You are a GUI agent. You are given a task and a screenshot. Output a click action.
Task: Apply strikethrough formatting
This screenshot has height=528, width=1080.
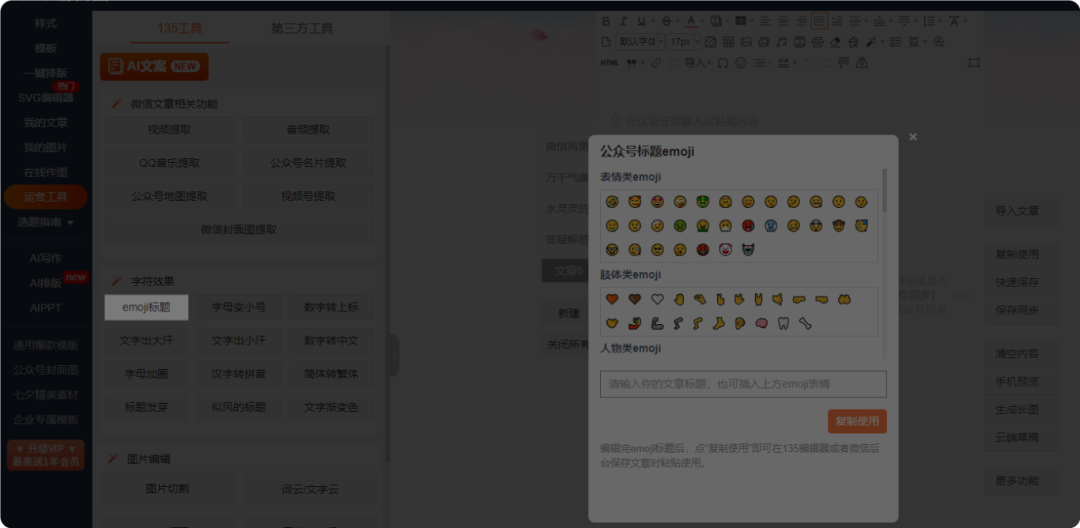pos(666,21)
